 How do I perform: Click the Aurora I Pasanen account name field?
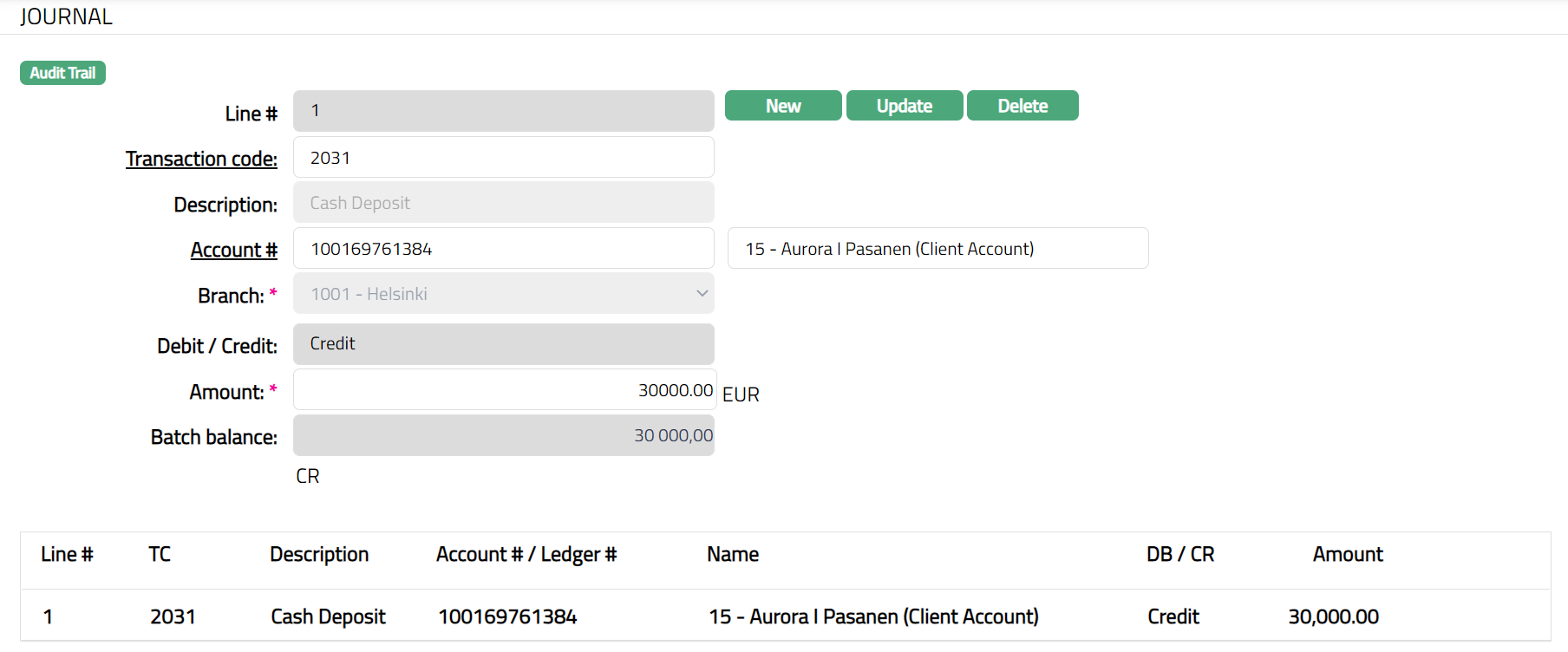tap(937, 249)
